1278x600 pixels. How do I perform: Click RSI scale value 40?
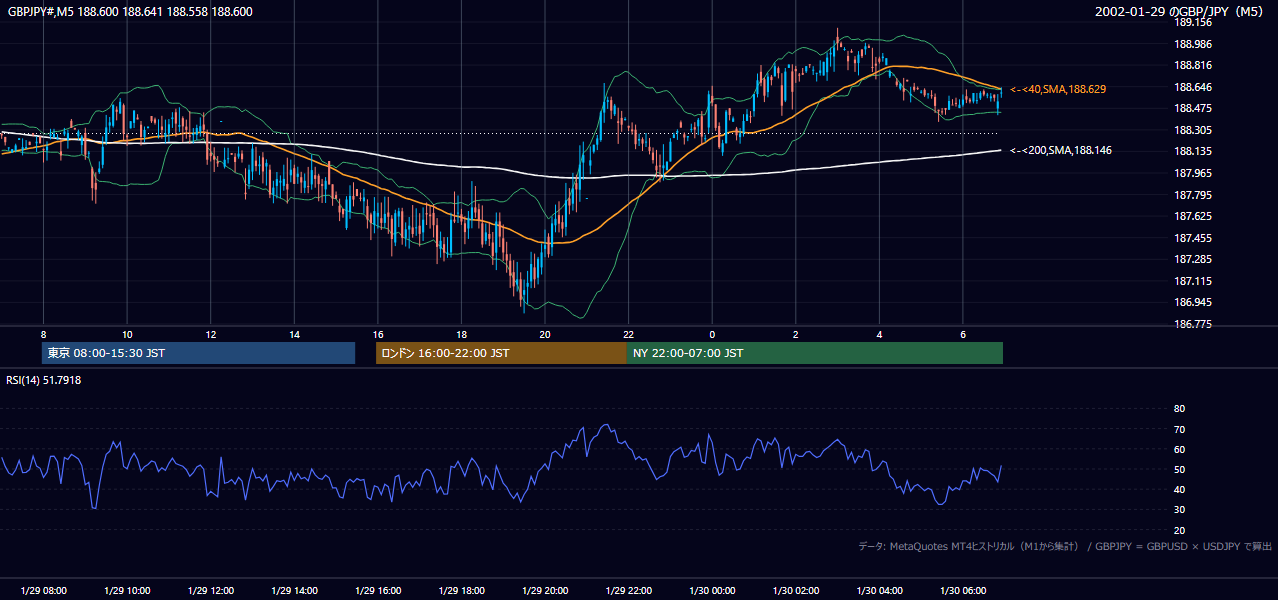1179,489
